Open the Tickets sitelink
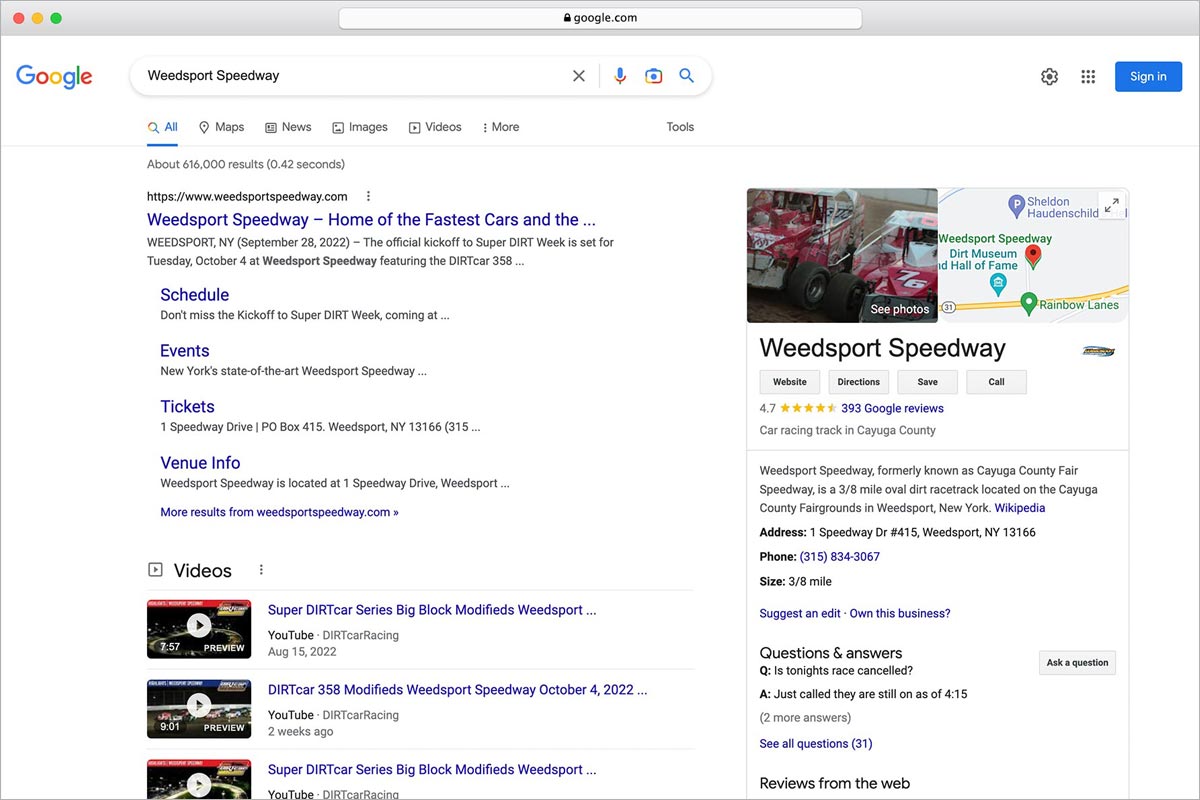The image size is (1200, 800). click(x=188, y=407)
